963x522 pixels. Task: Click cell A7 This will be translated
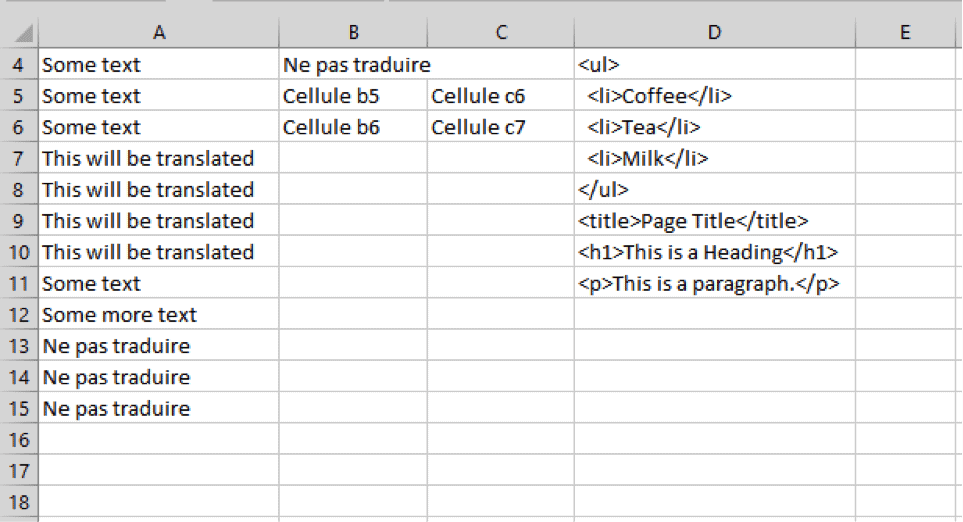pyautogui.click(x=158, y=158)
